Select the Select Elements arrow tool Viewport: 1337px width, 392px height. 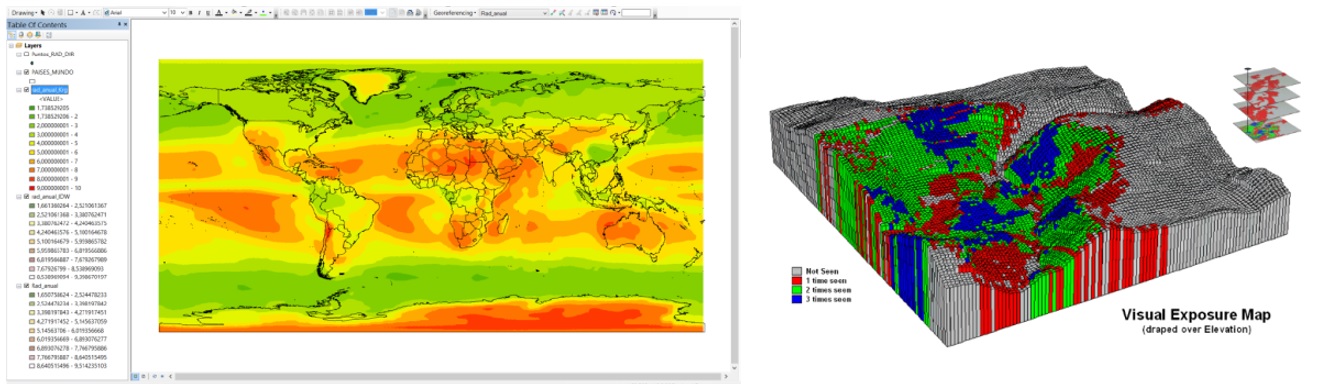(43, 13)
